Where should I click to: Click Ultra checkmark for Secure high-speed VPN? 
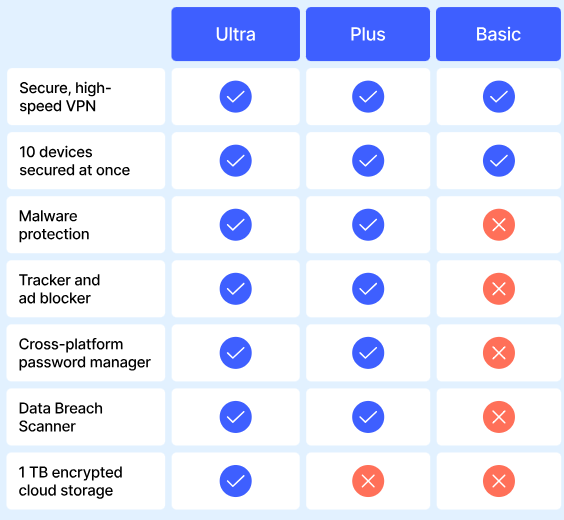pos(236,97)
